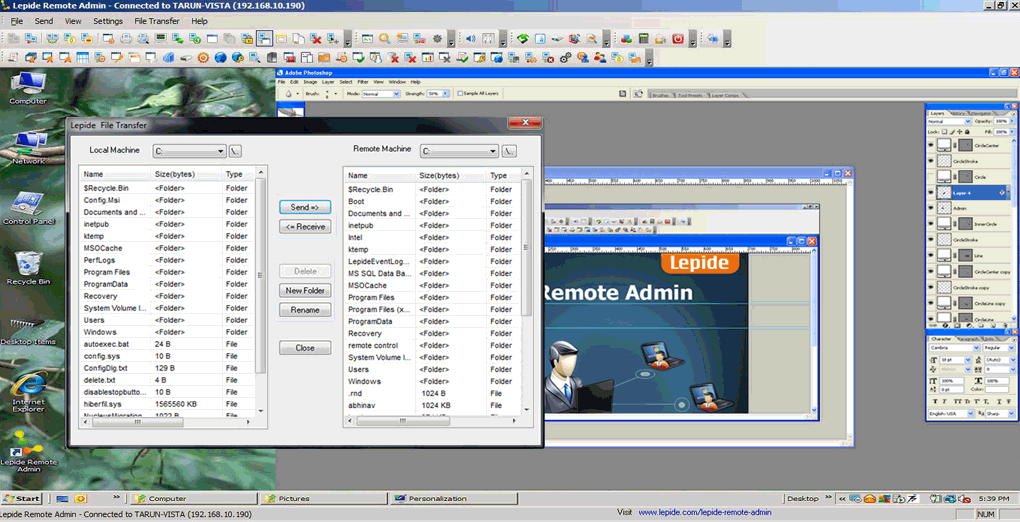Click the local file list horizontal scrollbar

coord(166,422)
